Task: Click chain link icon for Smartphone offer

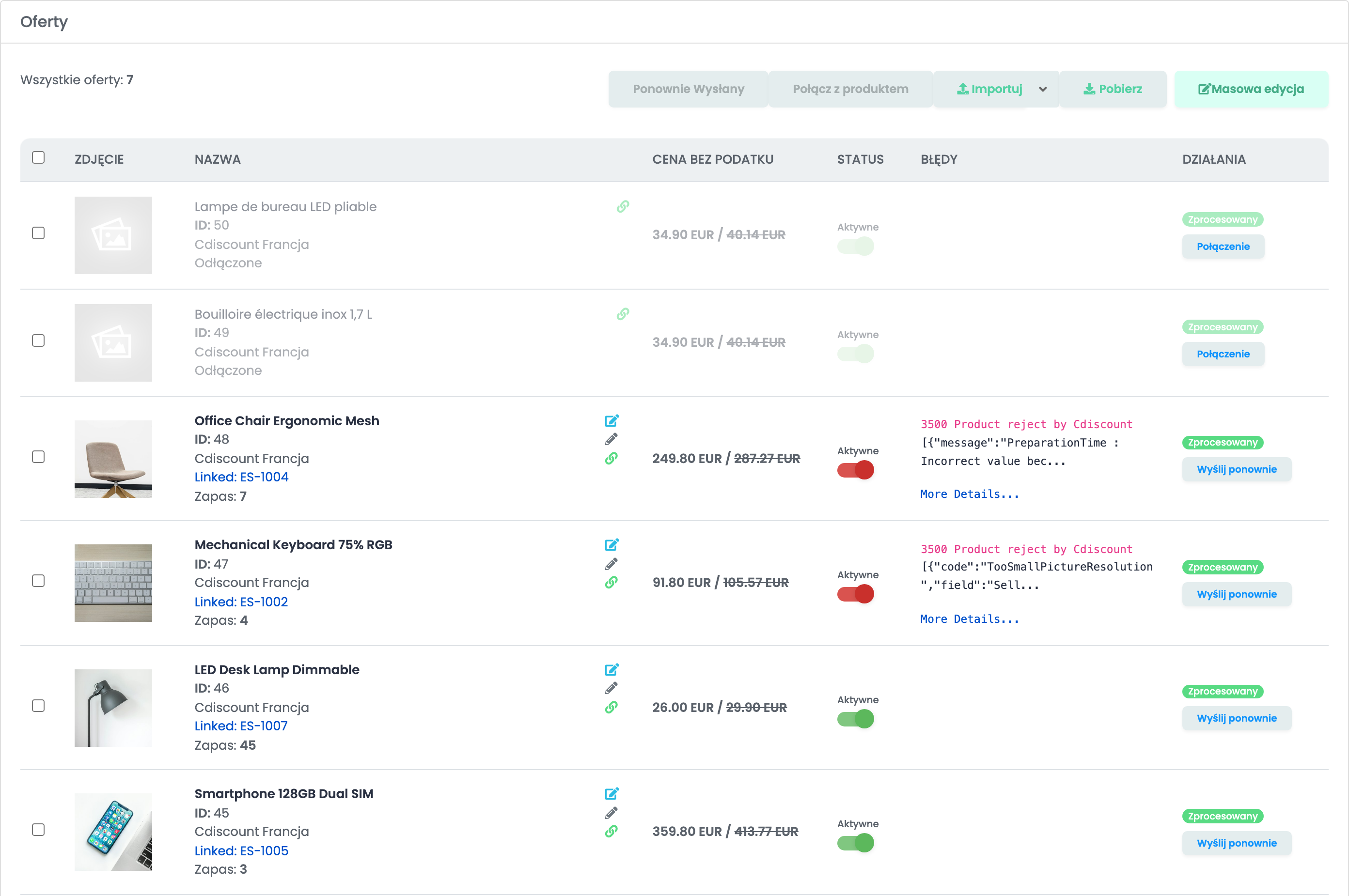Action: (x=611, y=832)
